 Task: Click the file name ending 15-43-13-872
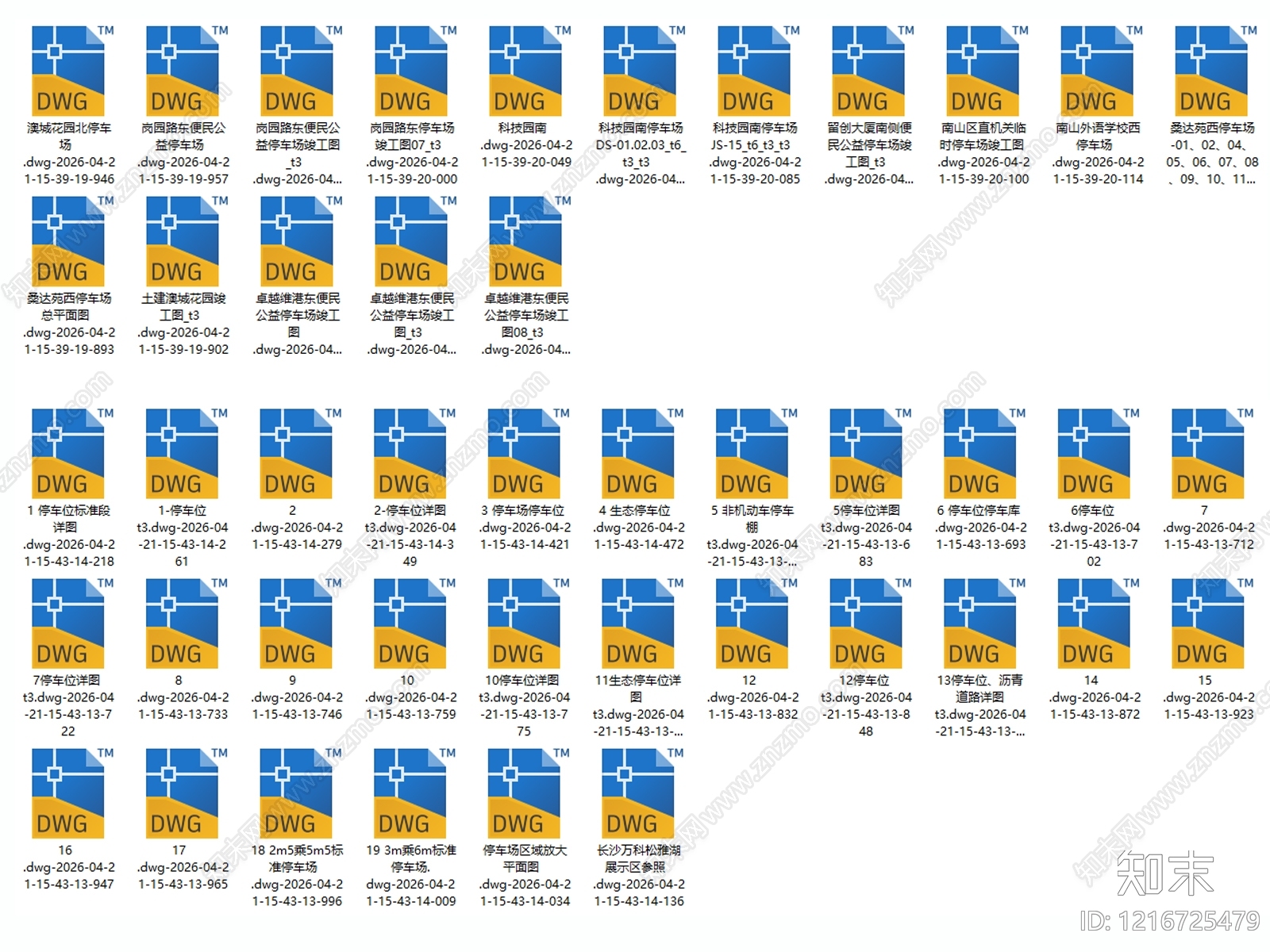click(x=1095, y=697)
